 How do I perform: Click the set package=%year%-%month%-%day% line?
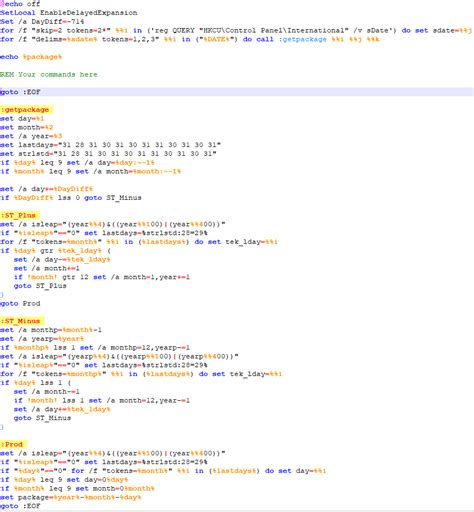(71, 497)
